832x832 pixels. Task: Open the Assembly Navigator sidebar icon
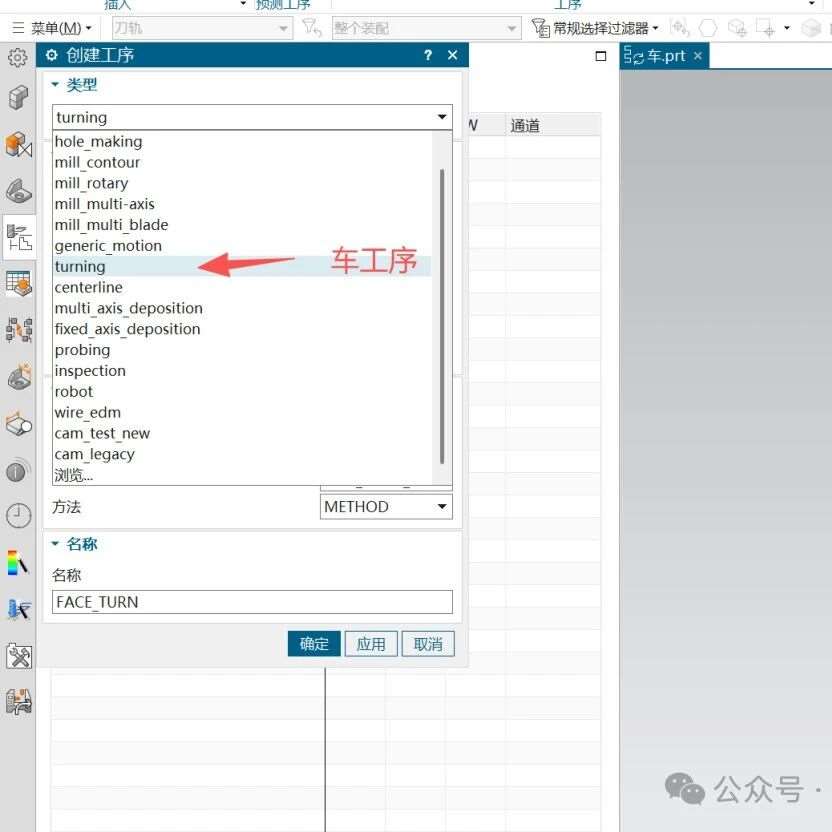click(19, 144)
